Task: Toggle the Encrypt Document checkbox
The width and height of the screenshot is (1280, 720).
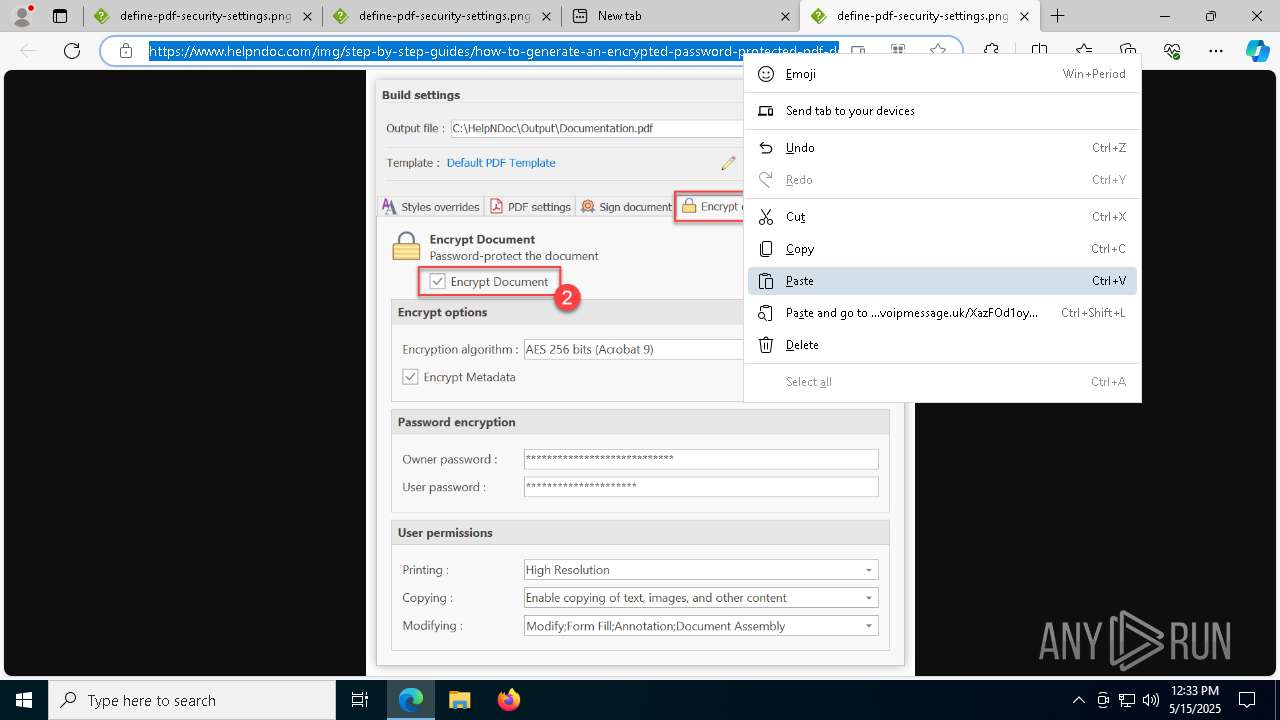Action: tap(437, 282)
